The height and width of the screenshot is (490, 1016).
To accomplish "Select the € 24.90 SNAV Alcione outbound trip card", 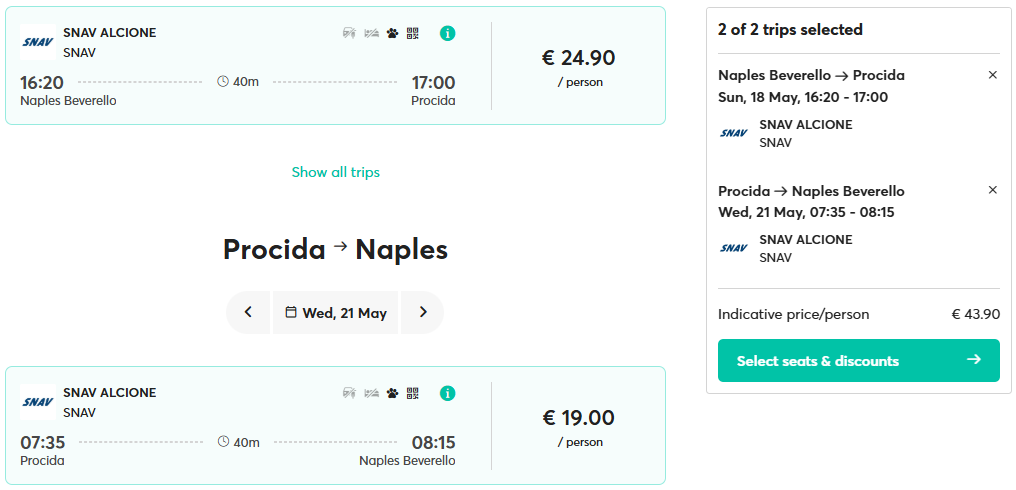I will (336, 65).
